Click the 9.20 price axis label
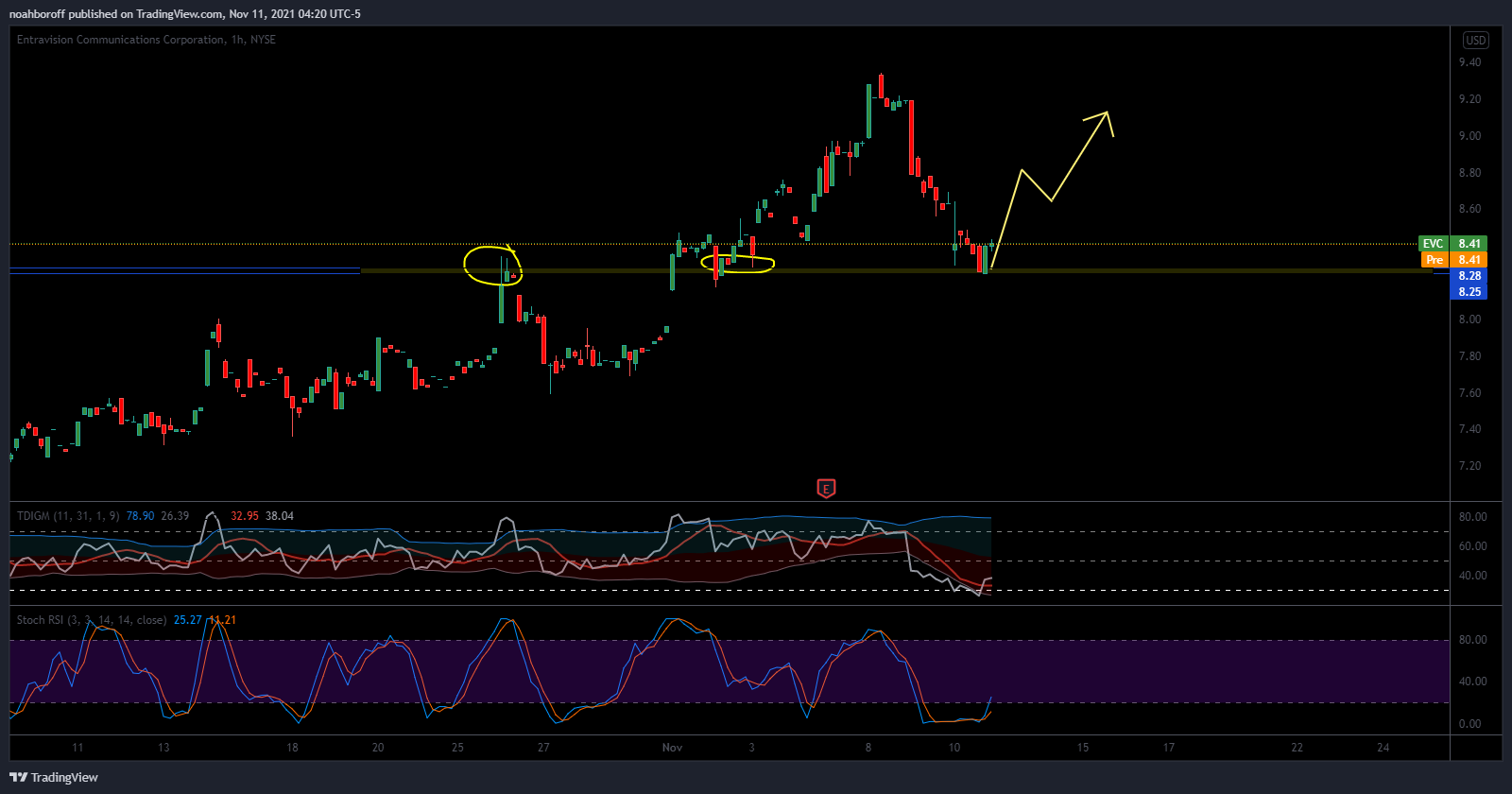This screenshot has height=794, width=1512. [1469, 99]
